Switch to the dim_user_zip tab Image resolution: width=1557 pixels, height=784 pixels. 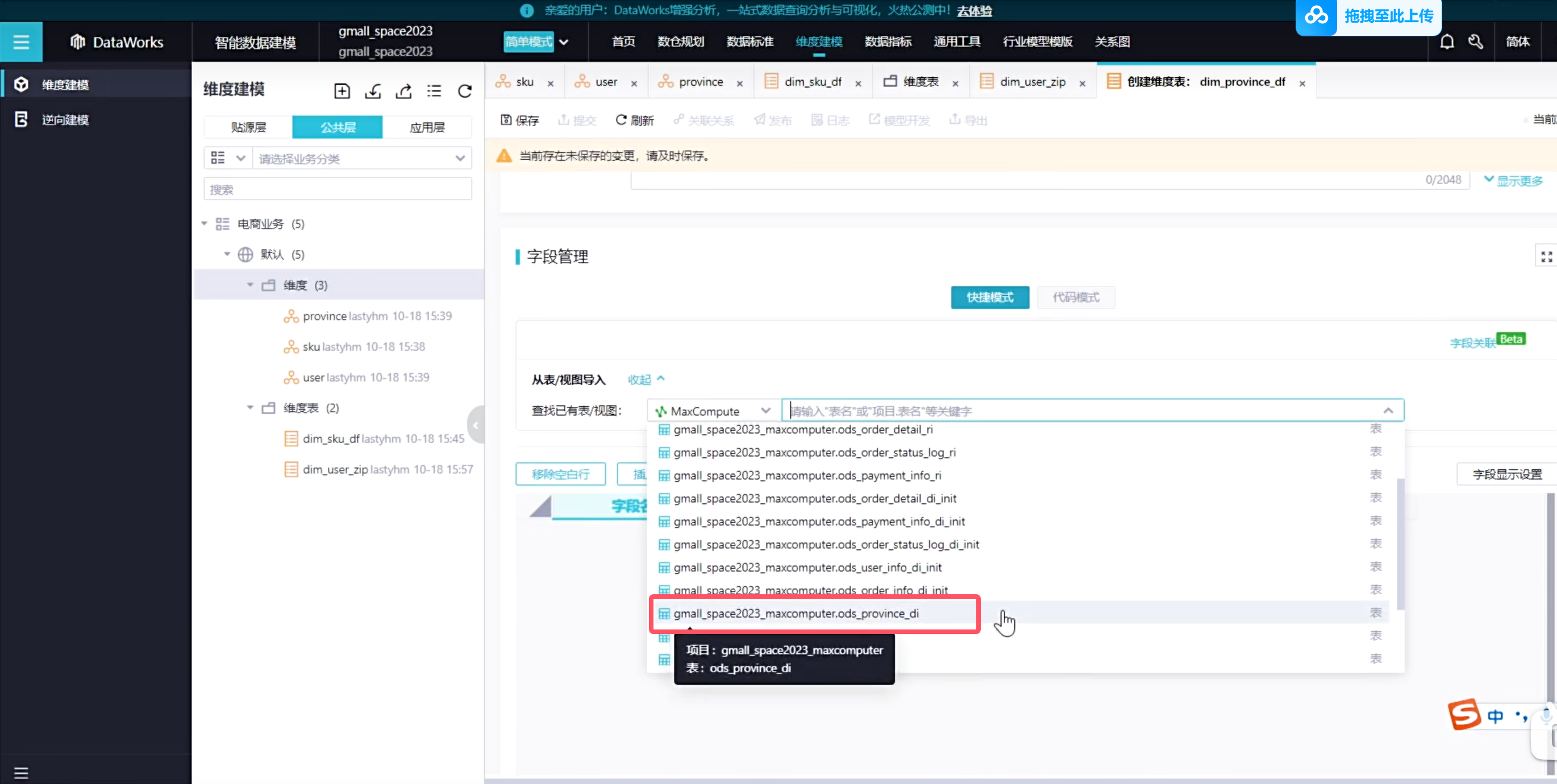point(1033,82)
